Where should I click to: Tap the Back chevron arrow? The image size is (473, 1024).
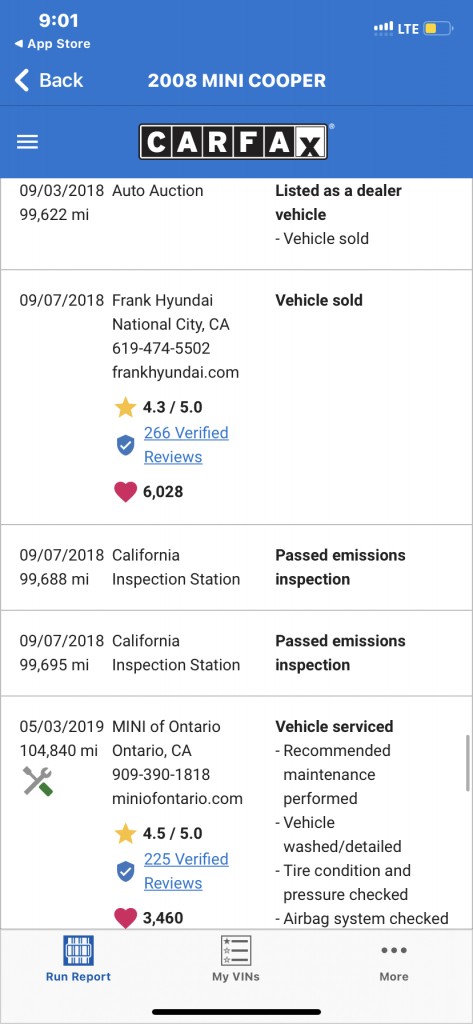coord(22,80)
